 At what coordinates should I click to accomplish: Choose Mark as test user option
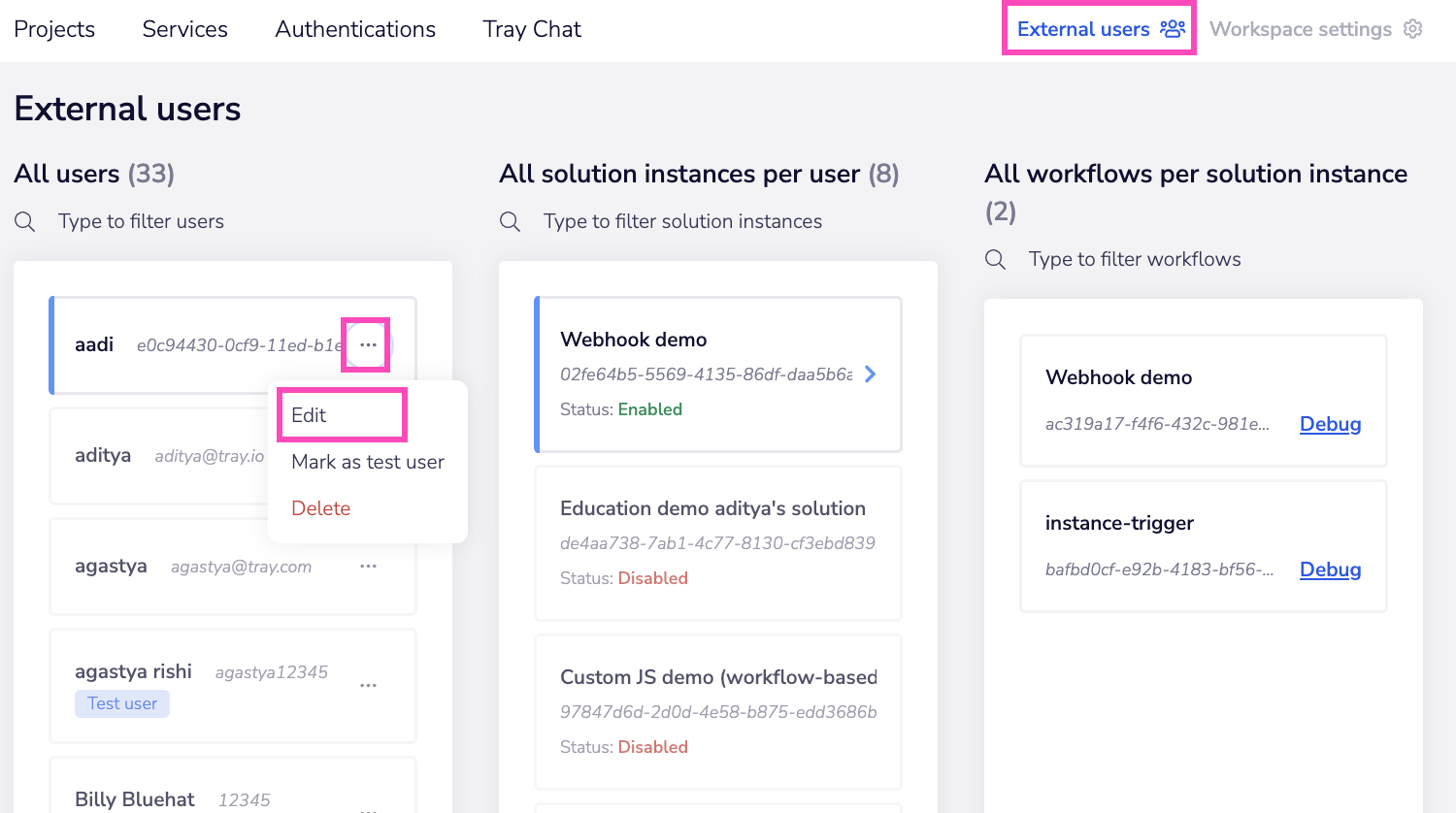tap(367, 462)
